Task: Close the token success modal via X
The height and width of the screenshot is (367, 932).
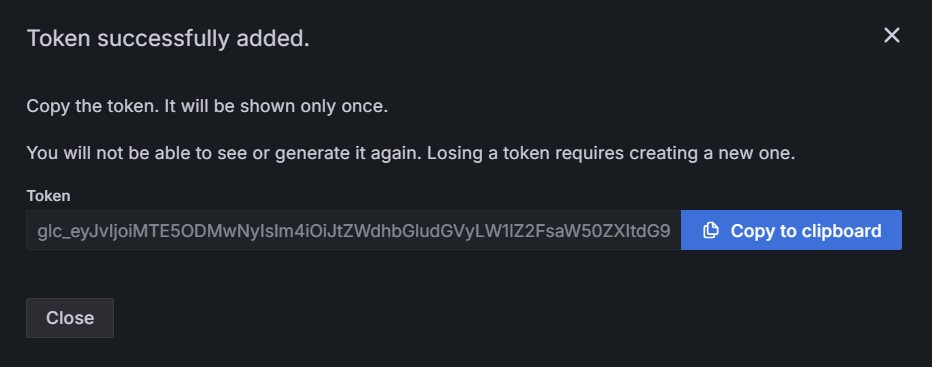Action: coord(892,36)
